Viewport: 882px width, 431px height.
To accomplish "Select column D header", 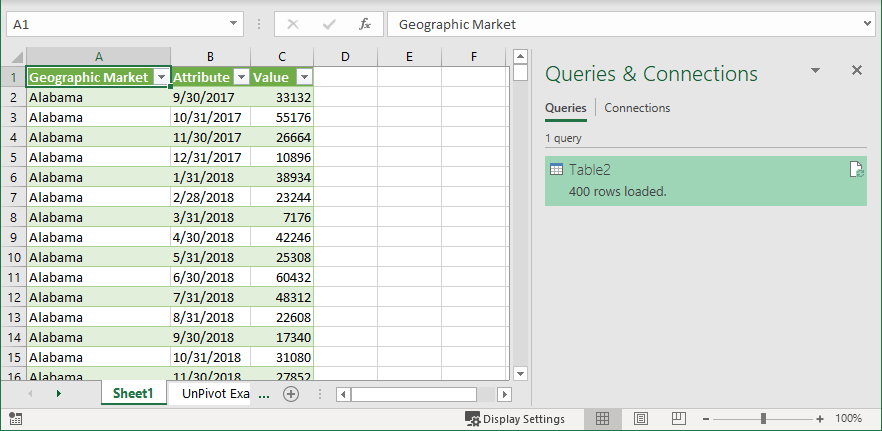I will click(x=345, y=57).
